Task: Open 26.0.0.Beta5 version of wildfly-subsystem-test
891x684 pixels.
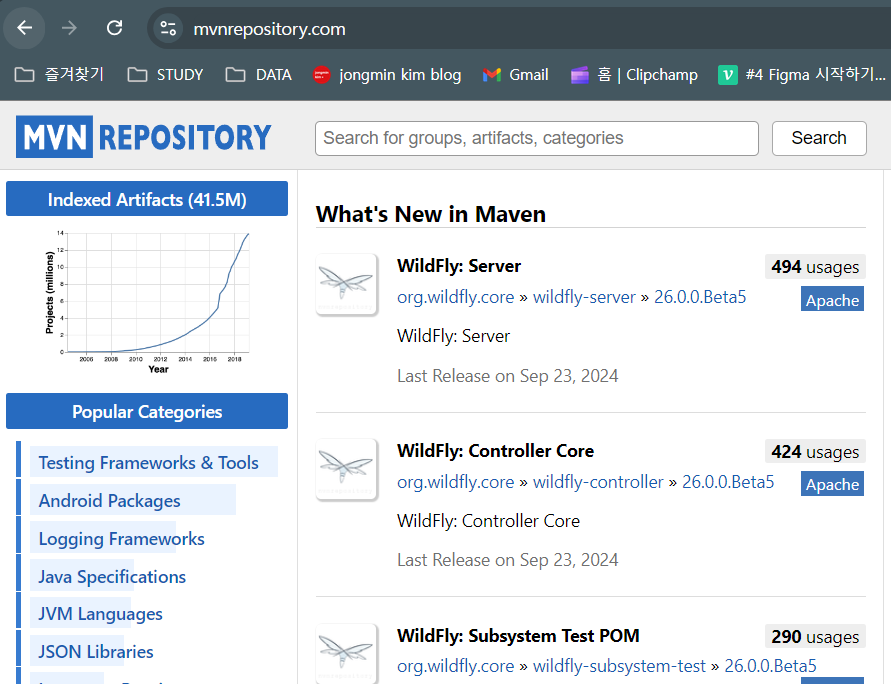Action: 770,666
